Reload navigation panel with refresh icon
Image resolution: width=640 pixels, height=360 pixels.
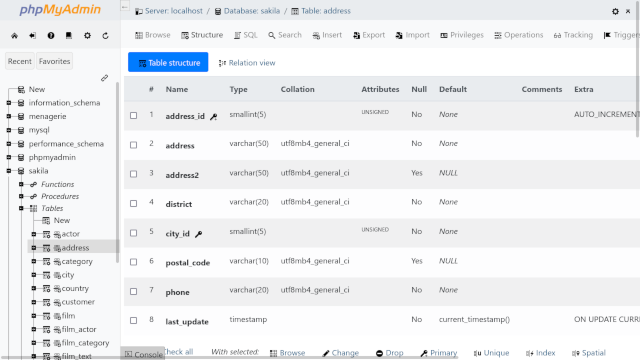(105, 36)
